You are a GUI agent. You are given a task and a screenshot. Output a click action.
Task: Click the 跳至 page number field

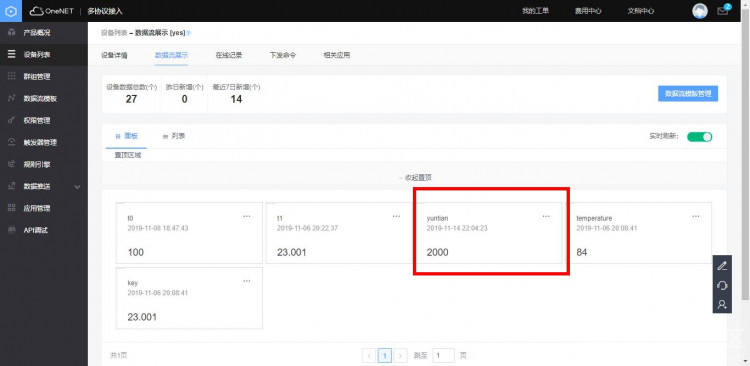coord(443,355)
